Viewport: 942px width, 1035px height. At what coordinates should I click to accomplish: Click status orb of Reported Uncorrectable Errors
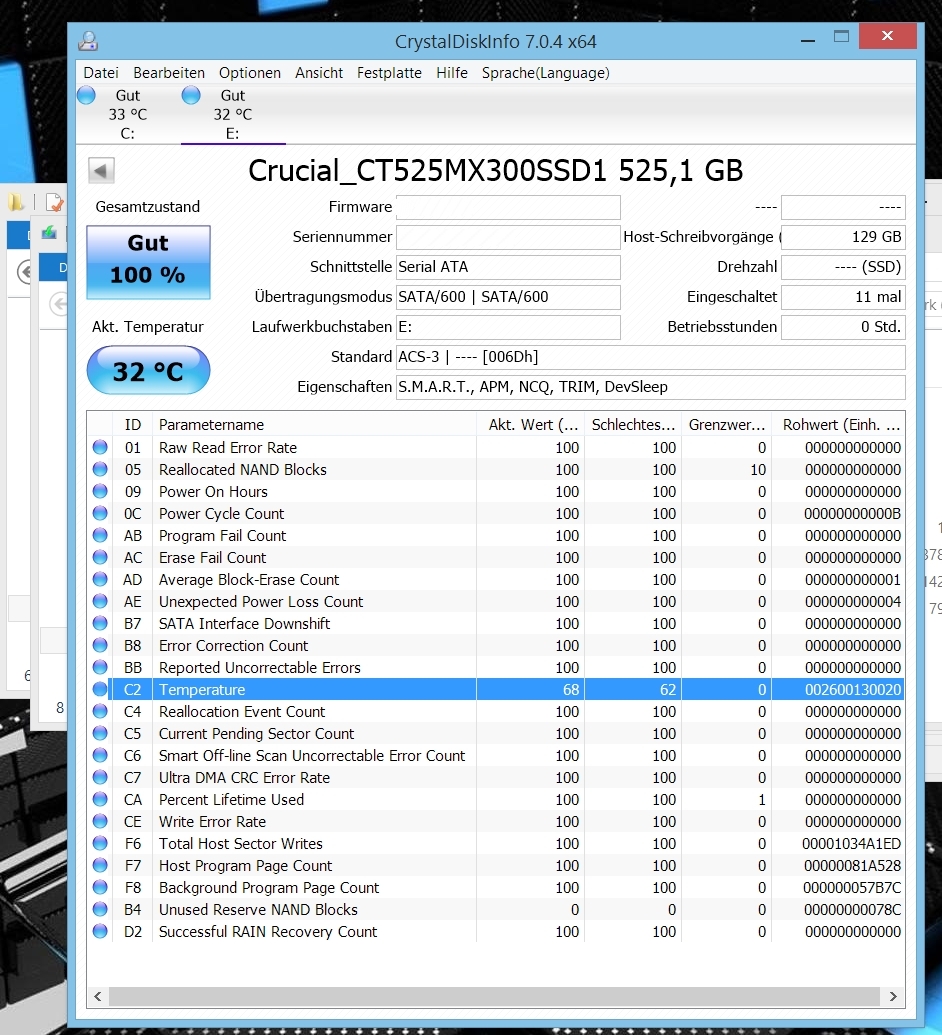(100, 667)
